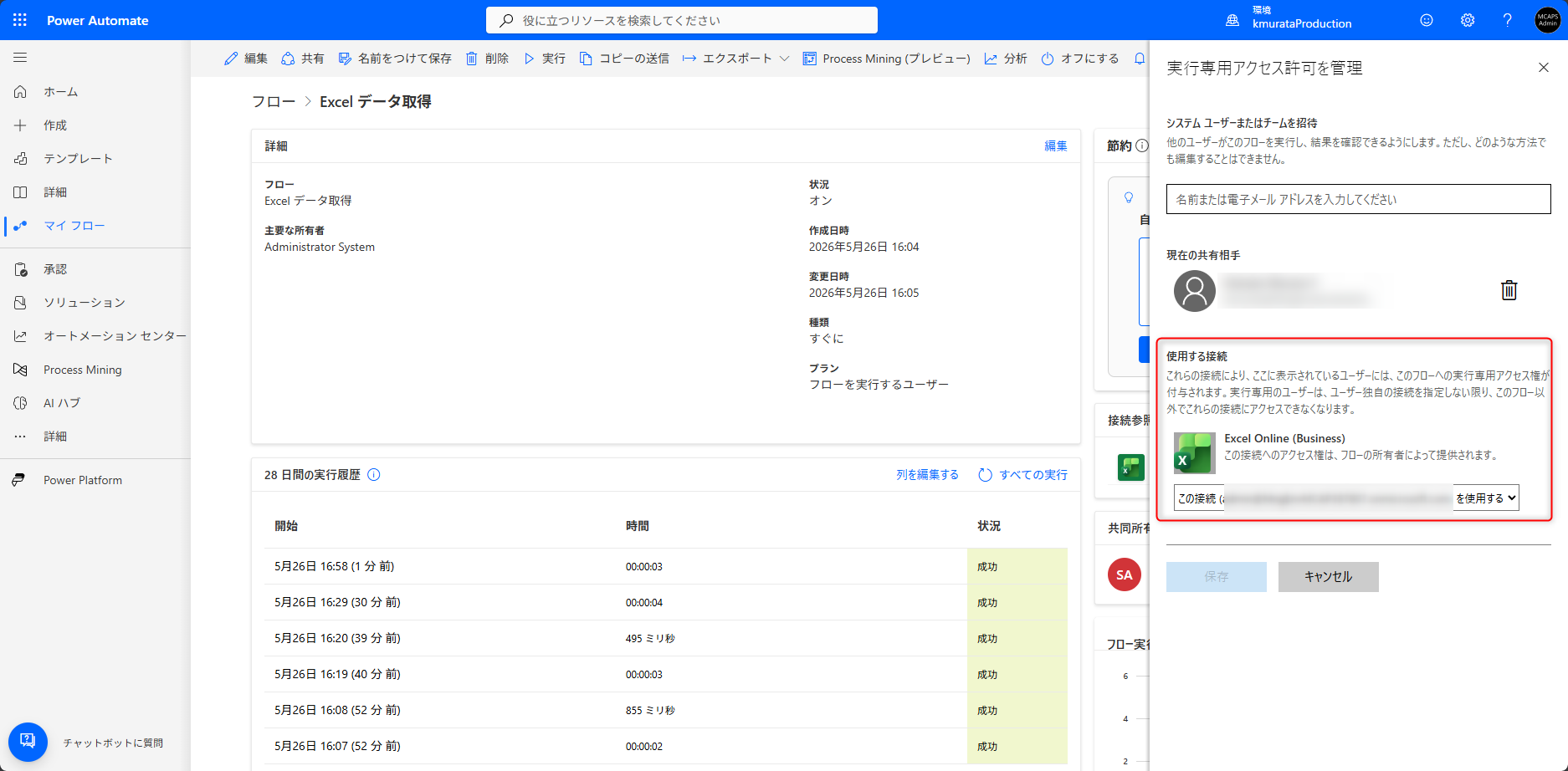The height and width of the screenshot is (771, 1568).
Task: Open the settings gear icon
Action: 1468,20
